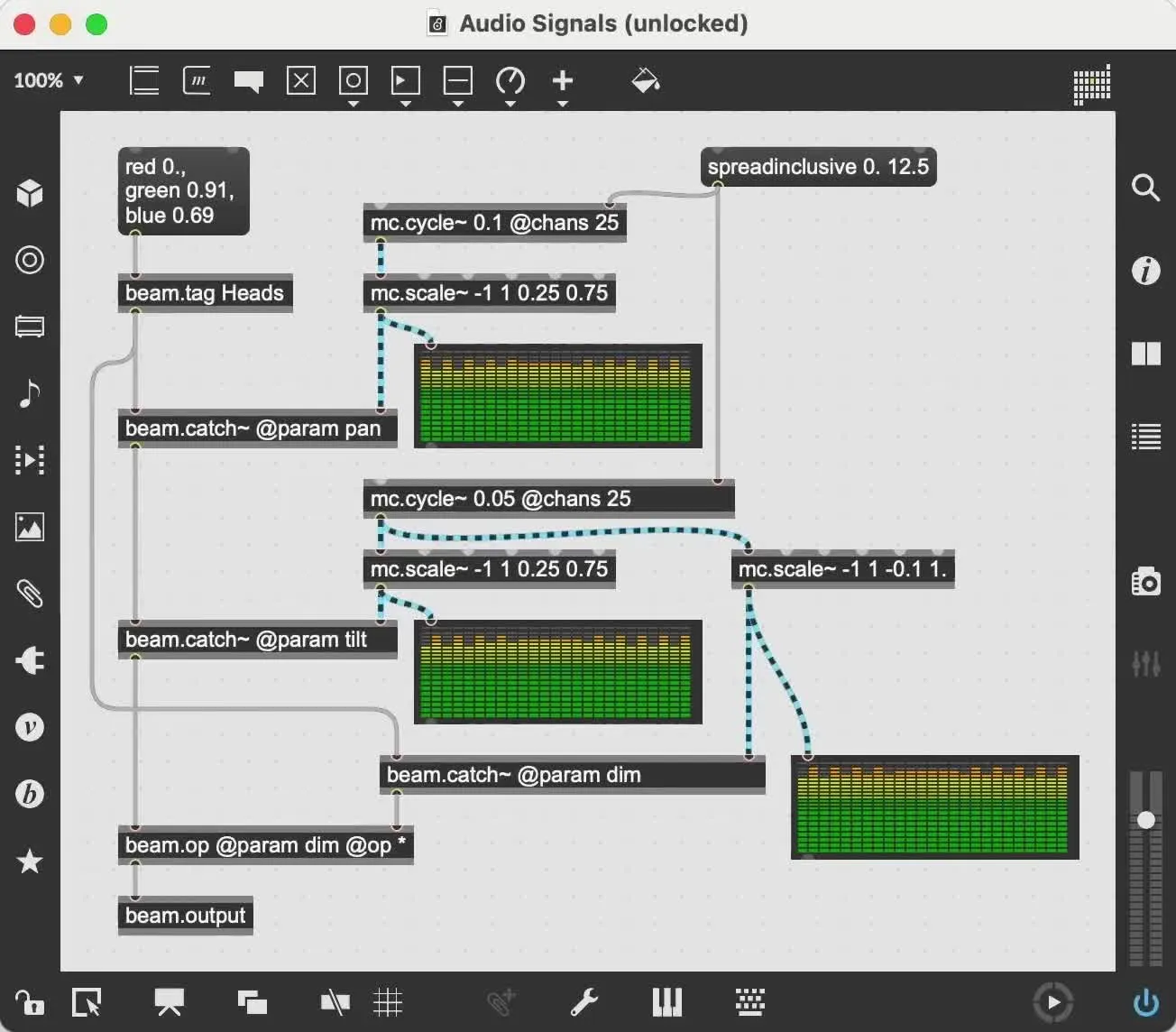Toggle the grid display icon
1176x1032 pixels.
(388, 1002)
